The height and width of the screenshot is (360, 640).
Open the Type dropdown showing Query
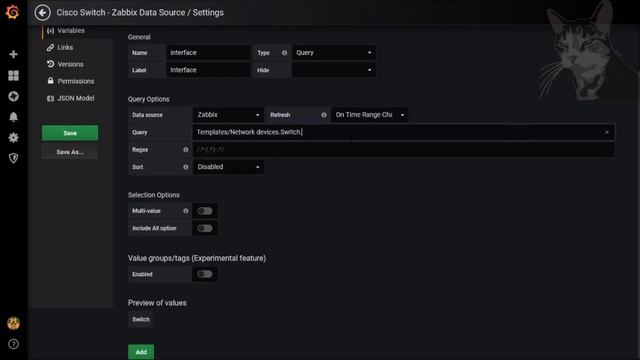334,53
